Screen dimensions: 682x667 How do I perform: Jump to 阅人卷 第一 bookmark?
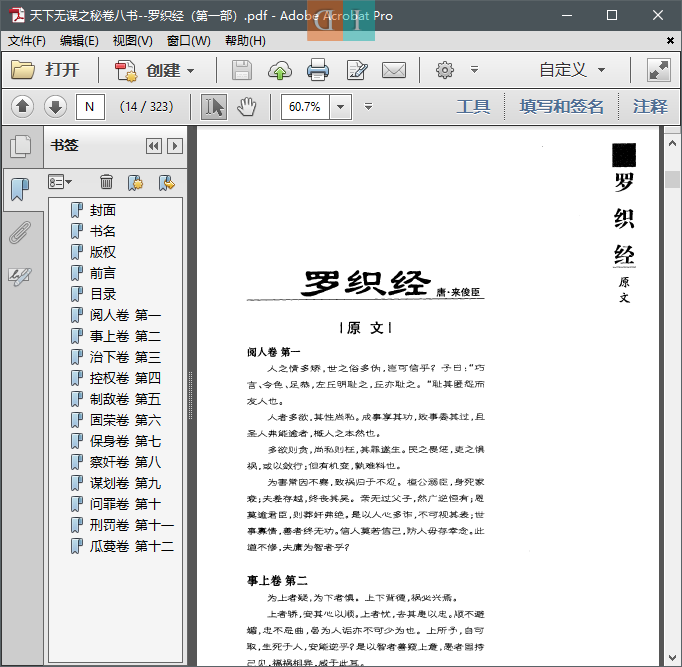pos(125,315)
